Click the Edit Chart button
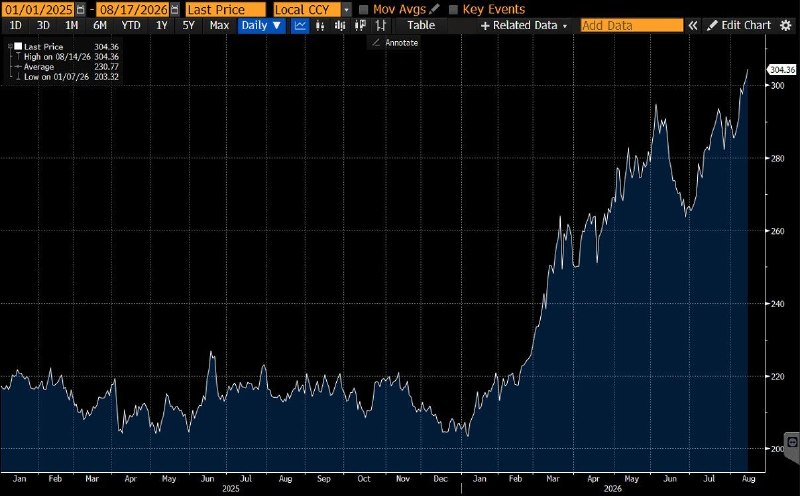 coord(738,26)
